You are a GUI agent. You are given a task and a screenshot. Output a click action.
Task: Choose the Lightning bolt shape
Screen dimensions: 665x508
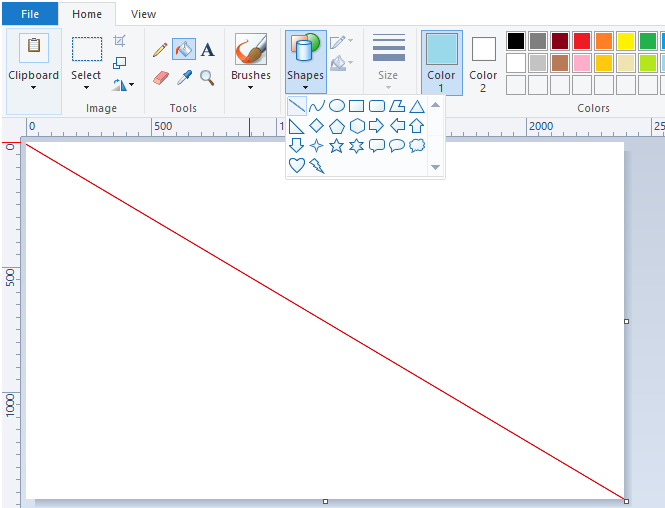pyautogui.click(x=316, y=165)
